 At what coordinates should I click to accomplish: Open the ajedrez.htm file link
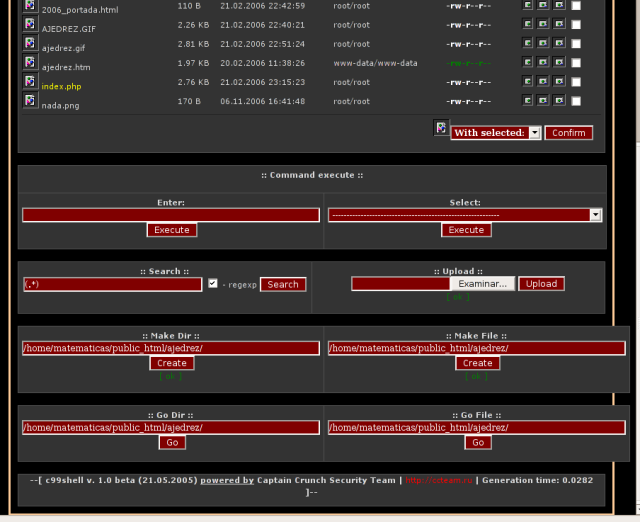click(66, 67)
